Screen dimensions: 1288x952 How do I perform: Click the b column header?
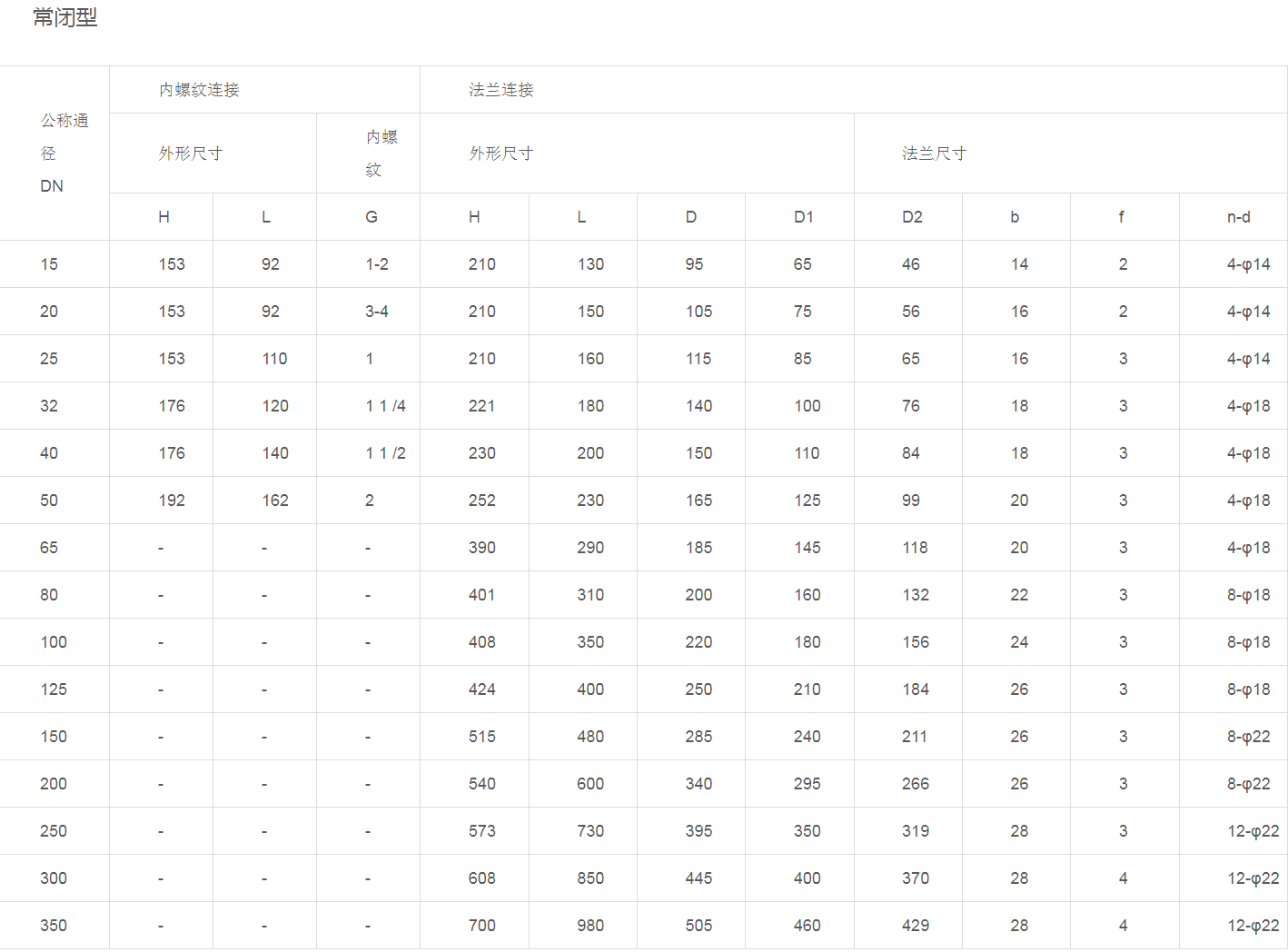point(1015,217)
